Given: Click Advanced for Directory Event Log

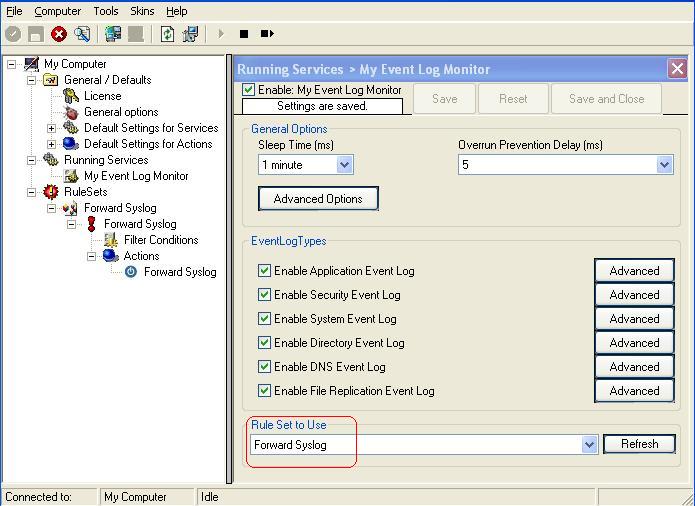Looking at the screenshot, I should tap(634, 343).
